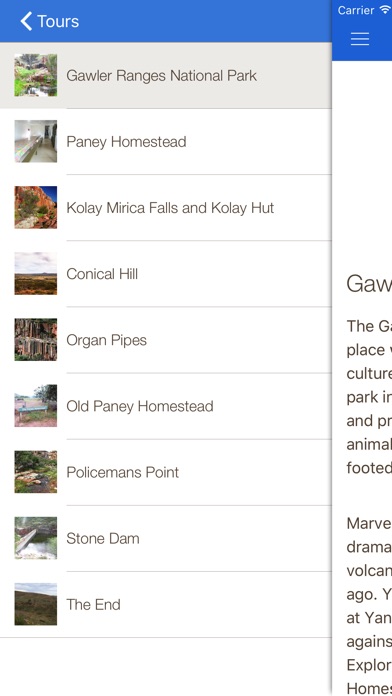Tap the Conical Hill thumbnail image
Image resolution: width=392 pixels, height=696 pixels.
click(36, 274)
